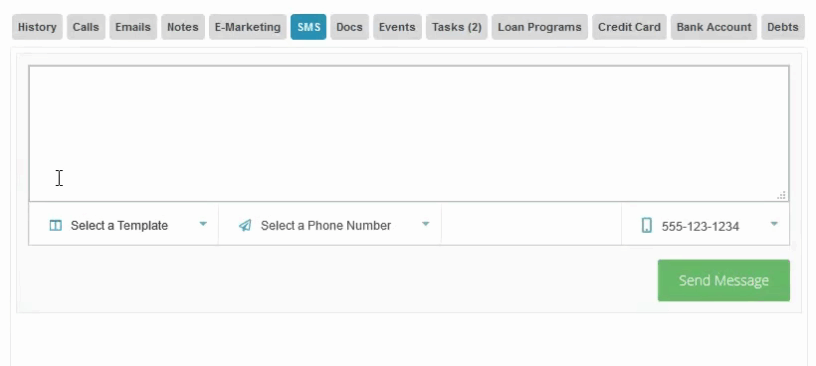This screenshot has height=366, width=816.
Task: Click the active SMS tab
Action: pyautogui.click(x=309, y=27)
